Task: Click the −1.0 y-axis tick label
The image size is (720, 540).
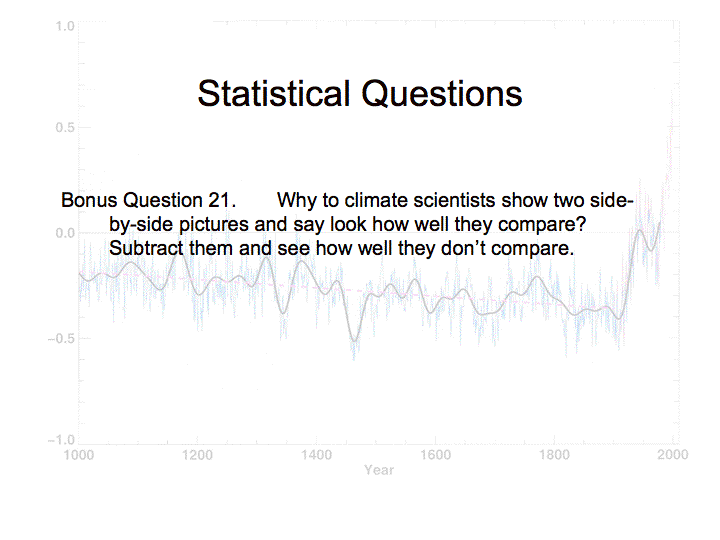Action: click(62, 441)
